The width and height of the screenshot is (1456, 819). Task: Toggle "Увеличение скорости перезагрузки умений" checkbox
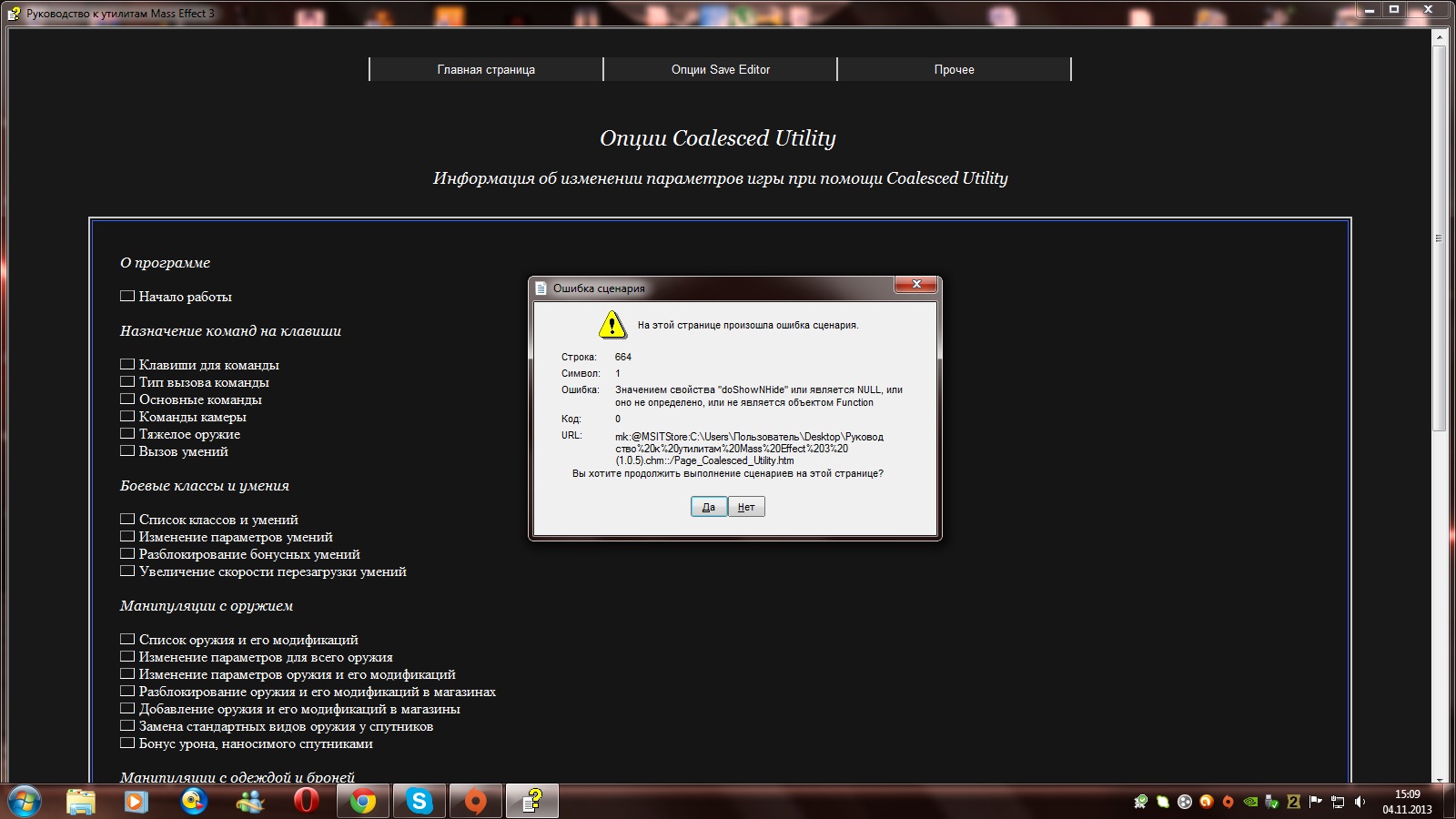click(127, 571)
